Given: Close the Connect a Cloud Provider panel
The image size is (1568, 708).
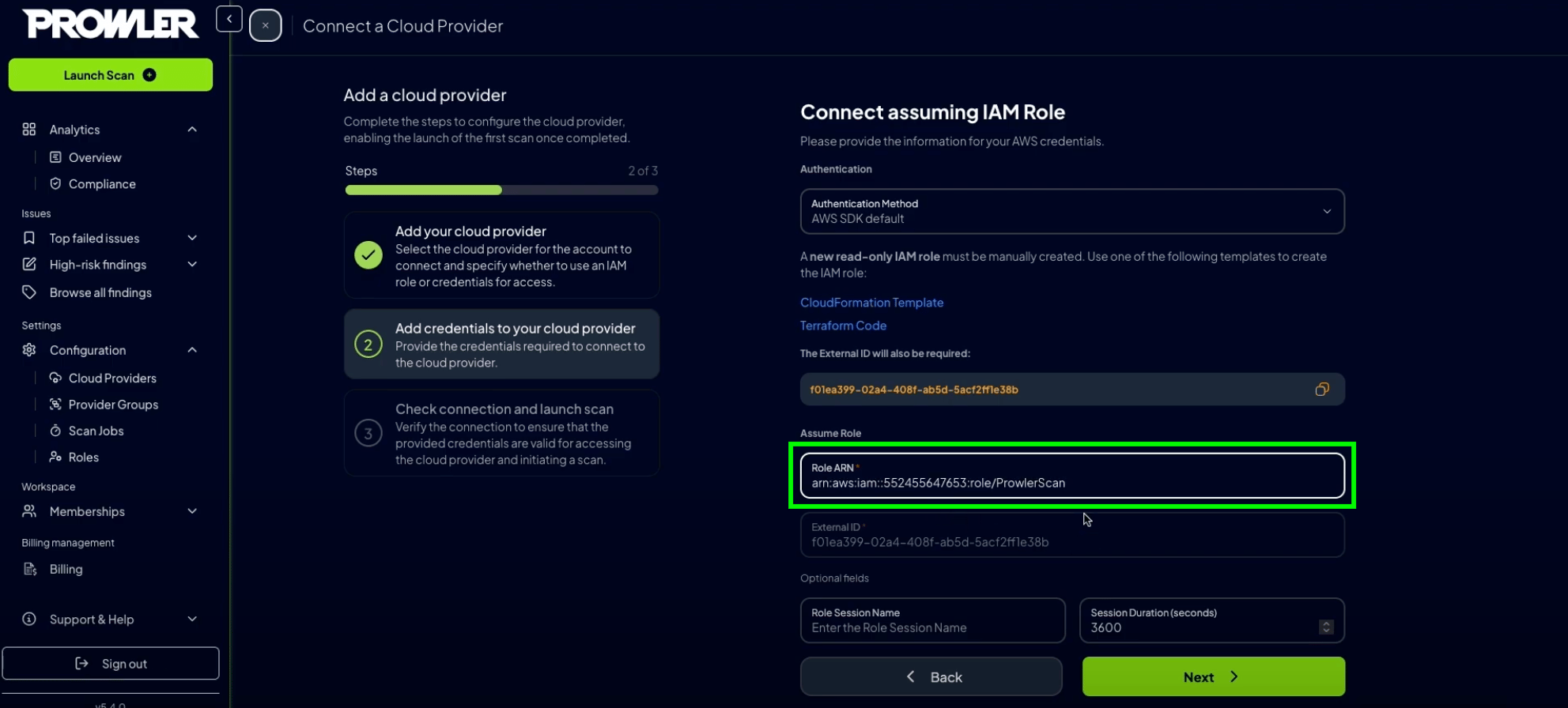Looking at the screenshot, I should tap(266, 25).
